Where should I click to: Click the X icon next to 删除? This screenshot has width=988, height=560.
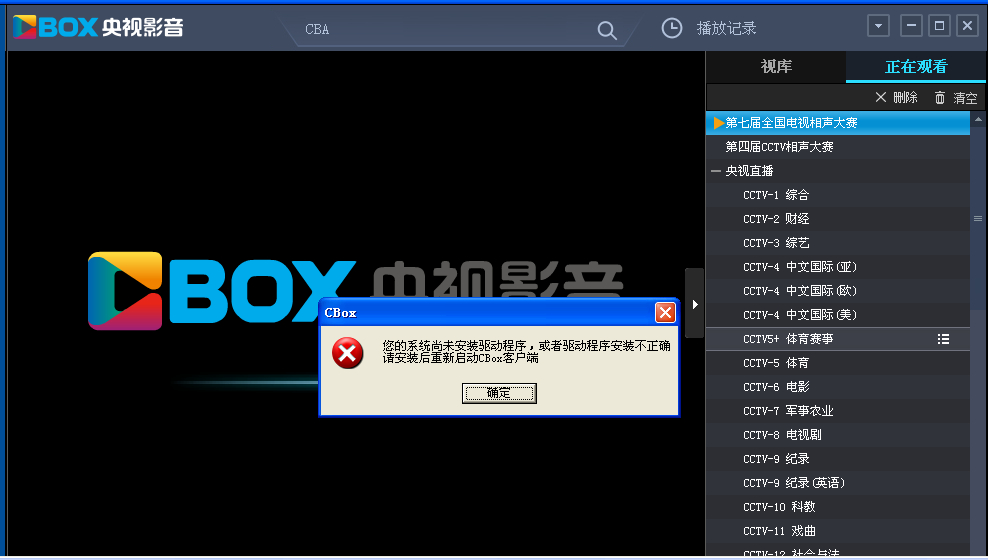(881, 97)
